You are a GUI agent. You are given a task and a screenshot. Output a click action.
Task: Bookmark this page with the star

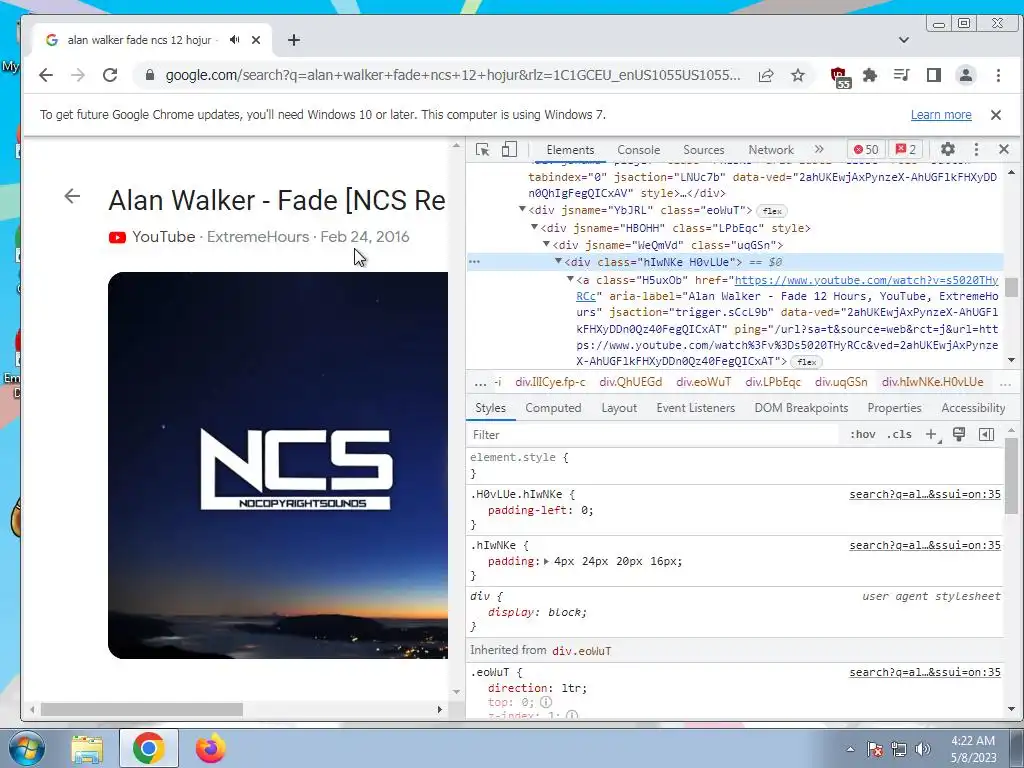[797, 75]
